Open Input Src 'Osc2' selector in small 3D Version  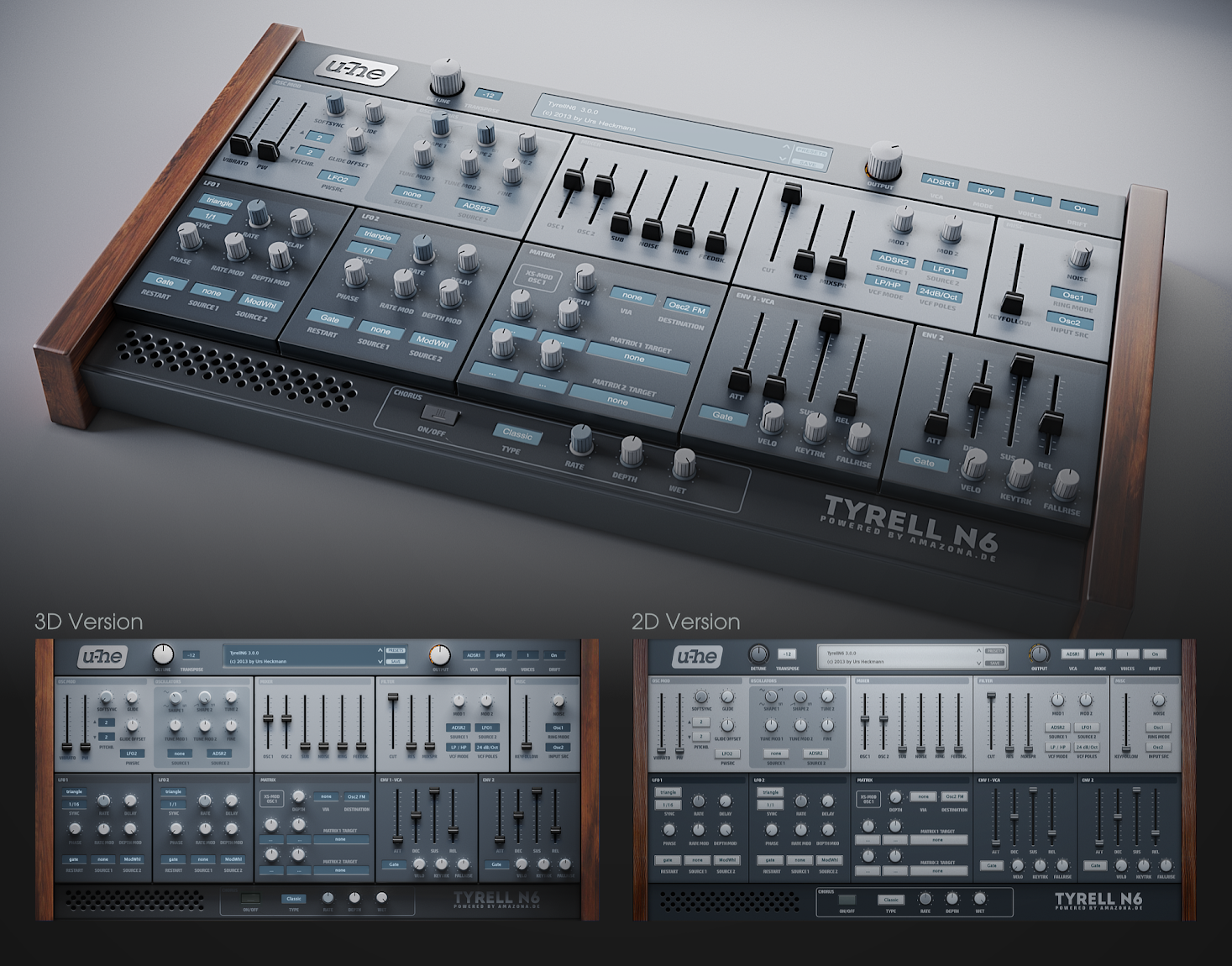coord(558,748)
